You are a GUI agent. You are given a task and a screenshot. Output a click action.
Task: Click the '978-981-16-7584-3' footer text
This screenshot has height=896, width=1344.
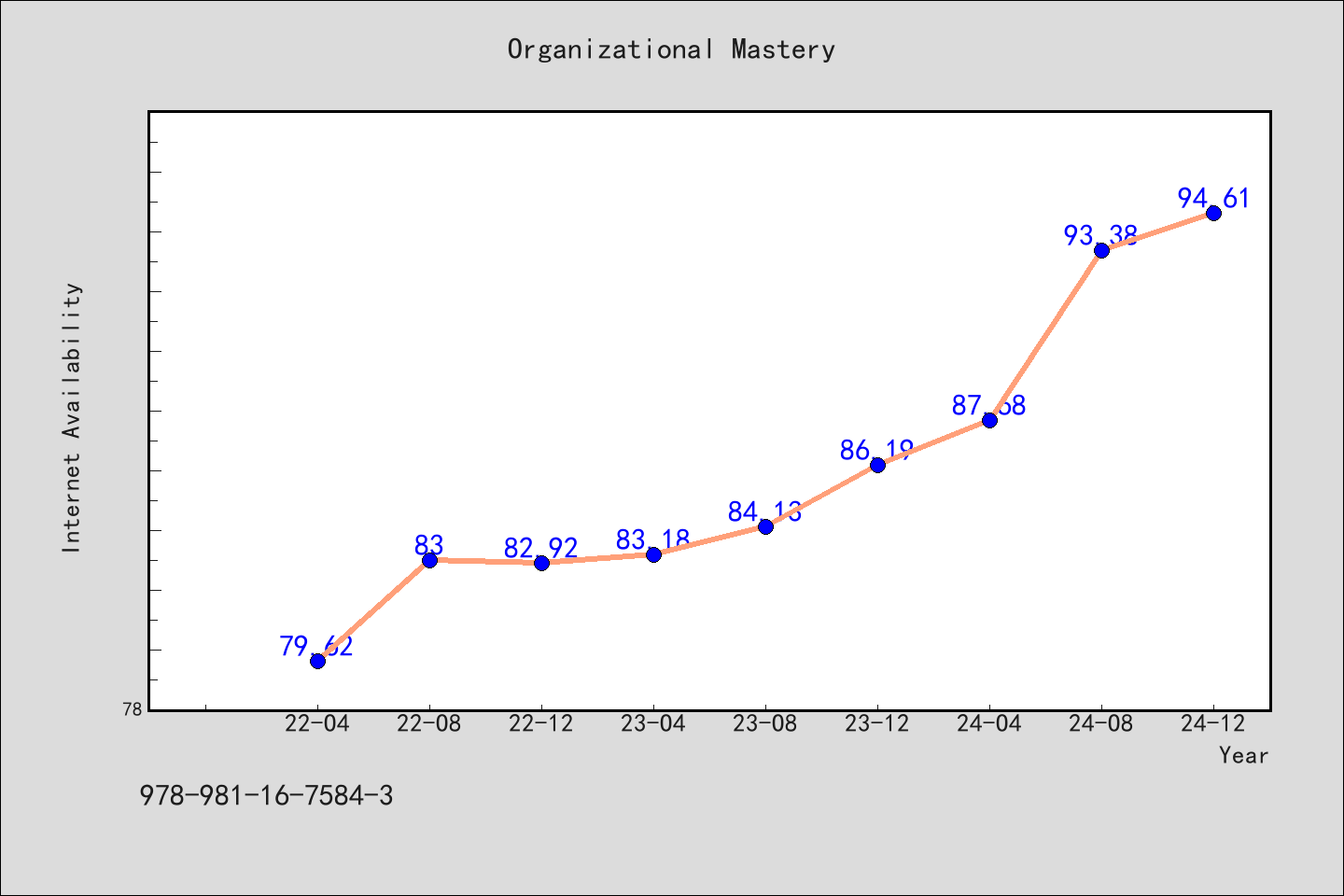click(266, 796)
